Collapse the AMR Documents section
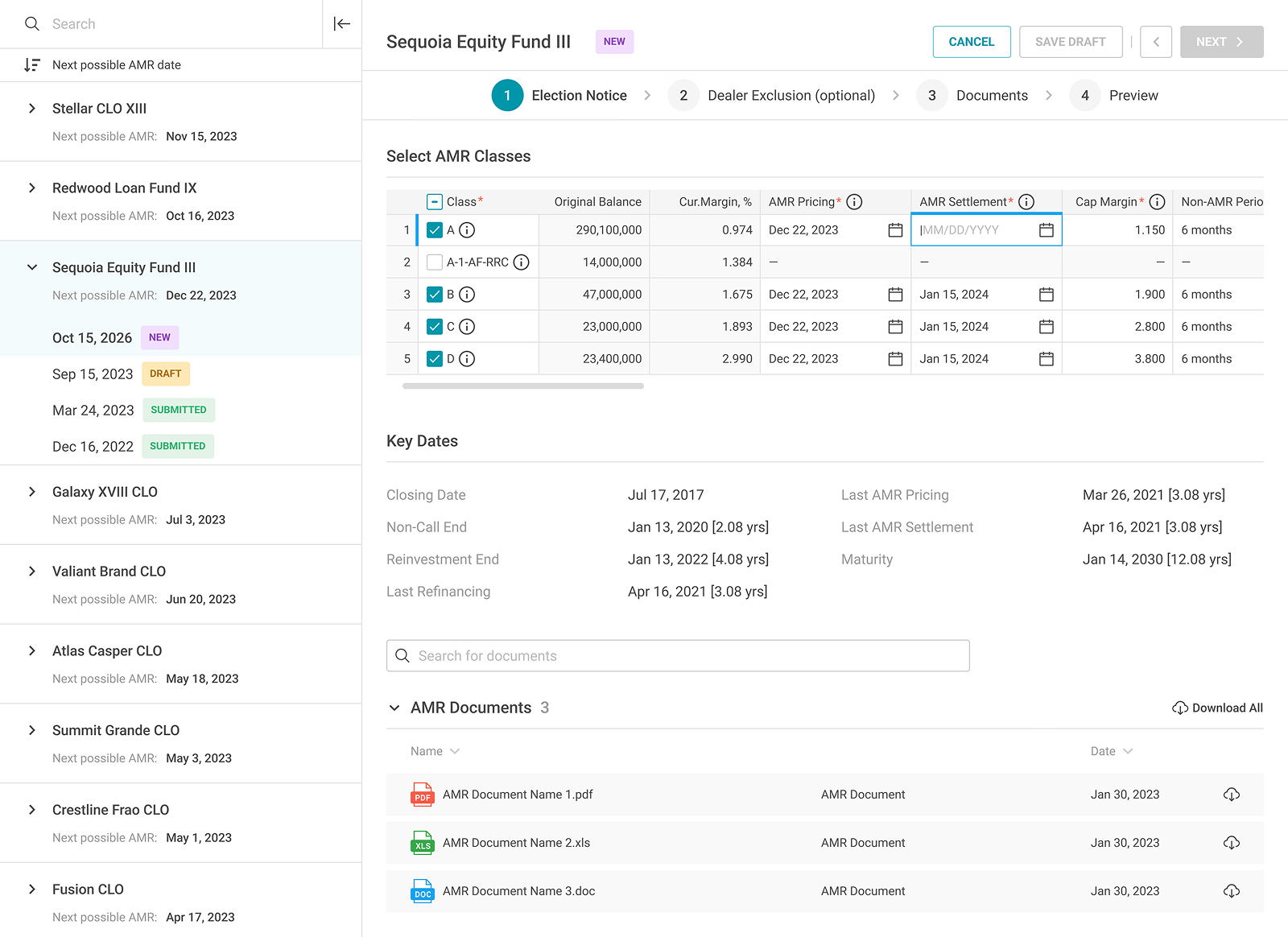 [x=394, y=708]
